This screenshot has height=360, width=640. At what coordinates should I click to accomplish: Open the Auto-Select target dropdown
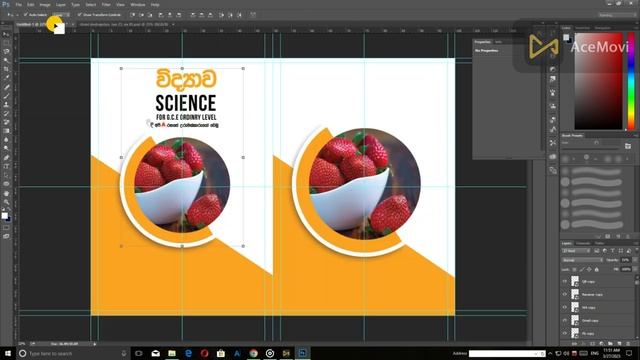[x=60, y=15]
